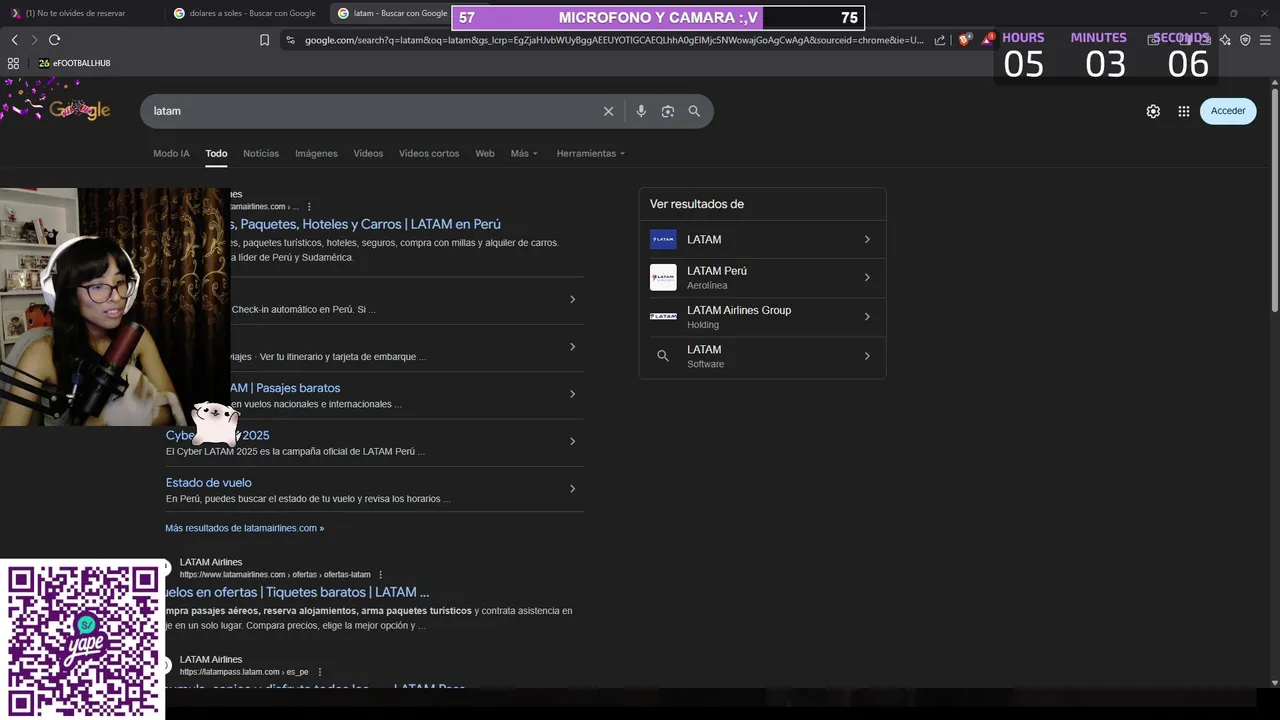The height and width of the screenshot is (720, 1280).
Task: Open the LATAM Software chevron
Action: [x=867, y=356]
